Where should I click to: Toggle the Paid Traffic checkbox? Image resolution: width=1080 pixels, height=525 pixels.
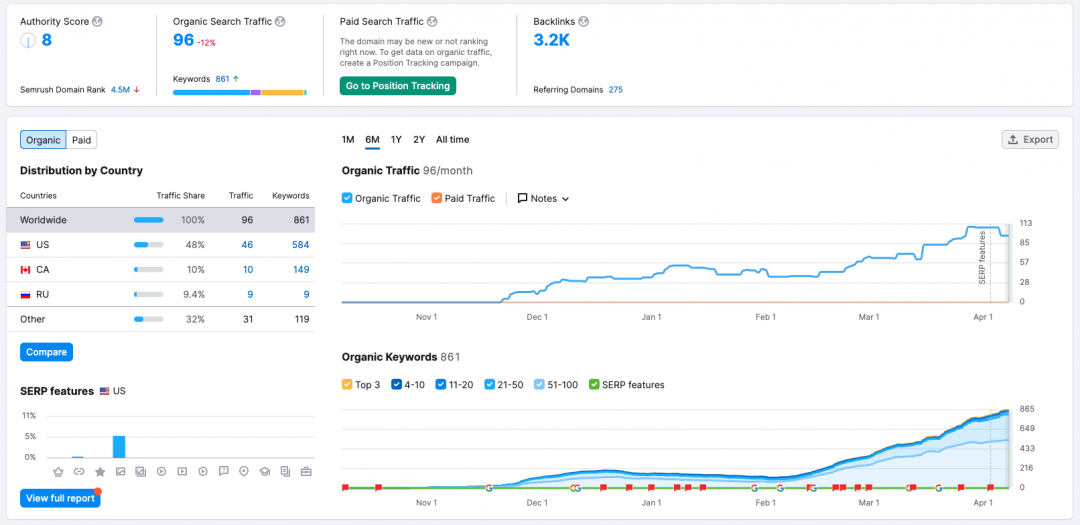tap(437, 198)
